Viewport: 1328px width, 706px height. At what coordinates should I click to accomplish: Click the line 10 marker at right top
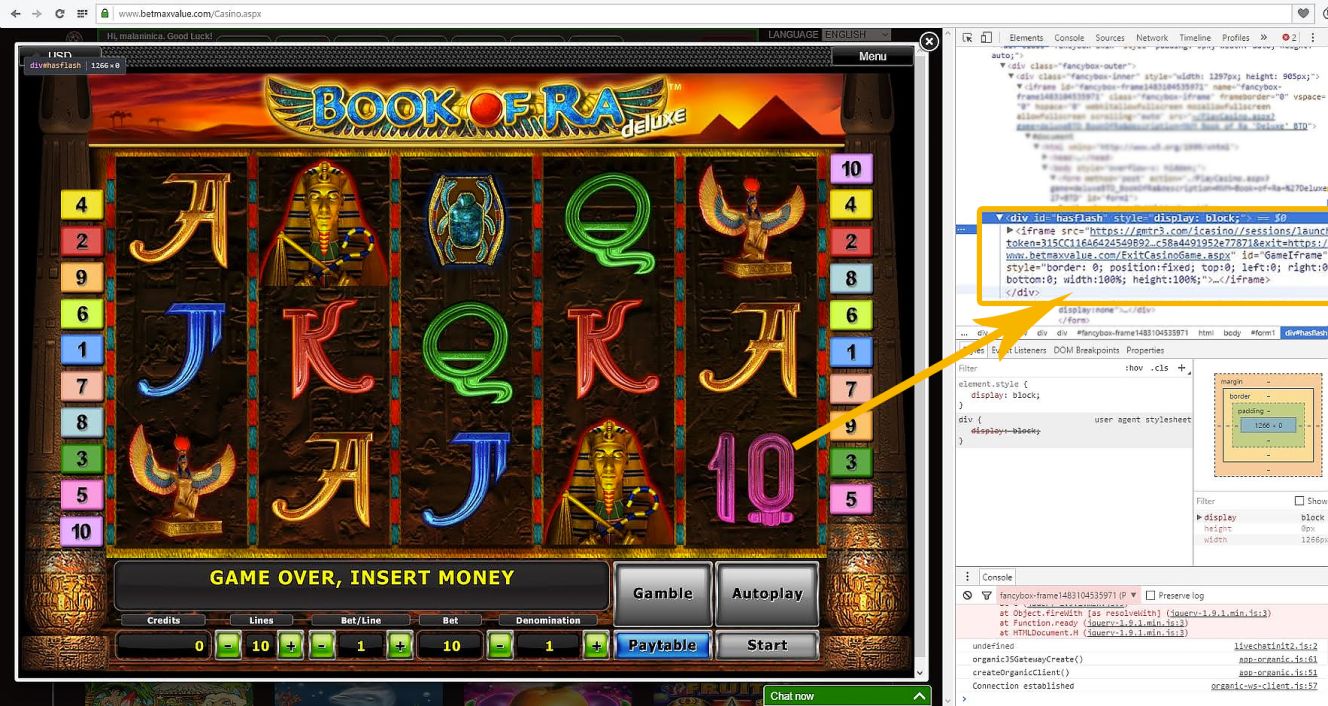[x=851, y=168]
